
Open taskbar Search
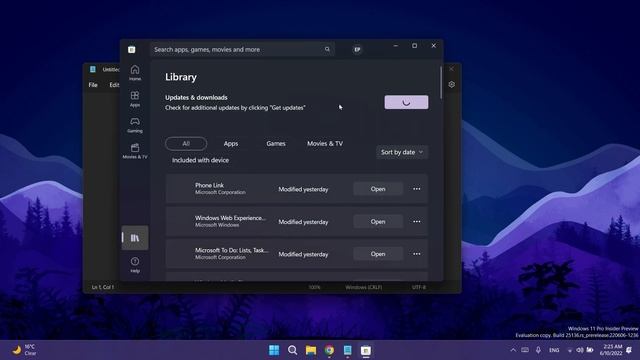click(292, 350)
